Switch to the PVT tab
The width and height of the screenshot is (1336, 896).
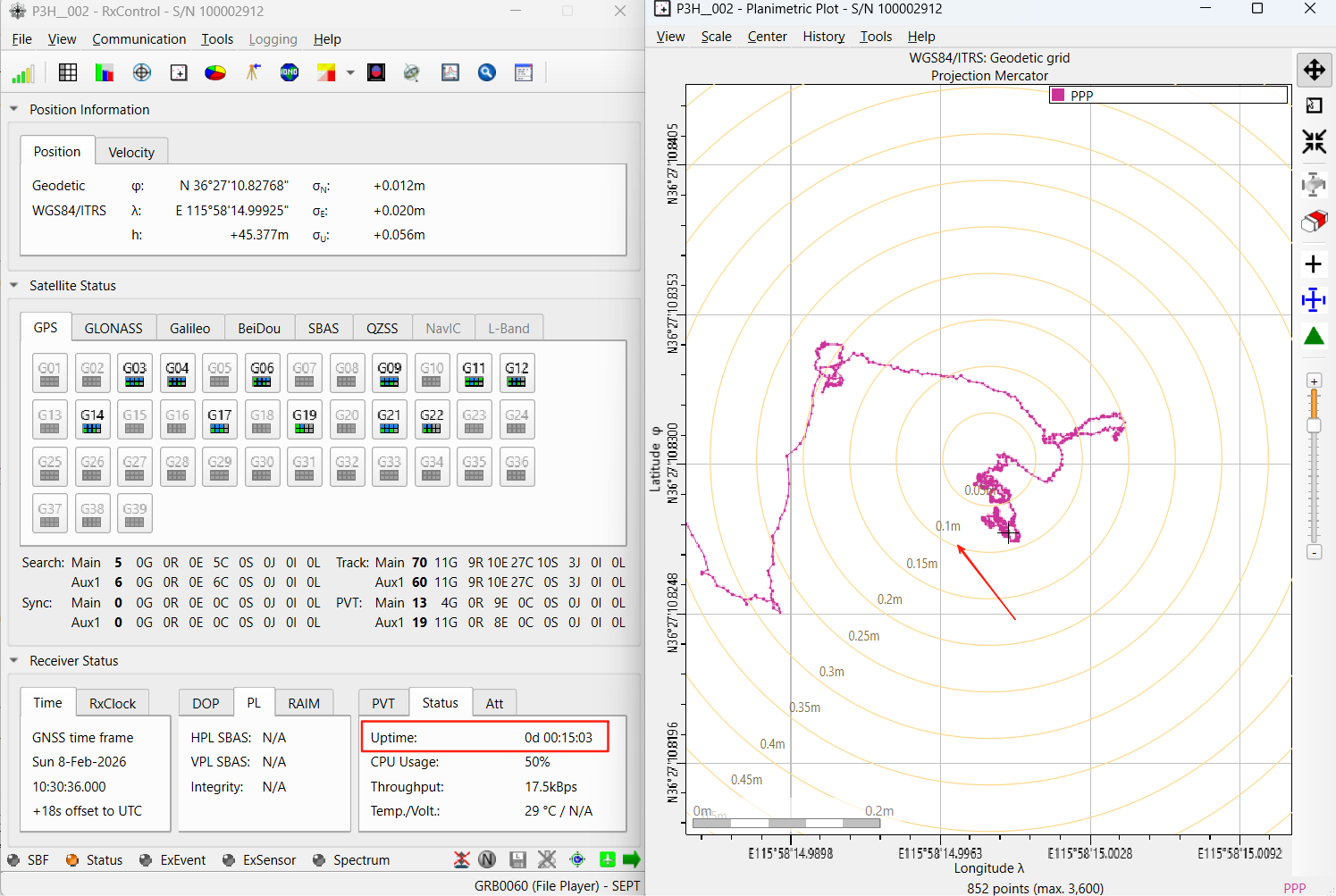[383, 703]
